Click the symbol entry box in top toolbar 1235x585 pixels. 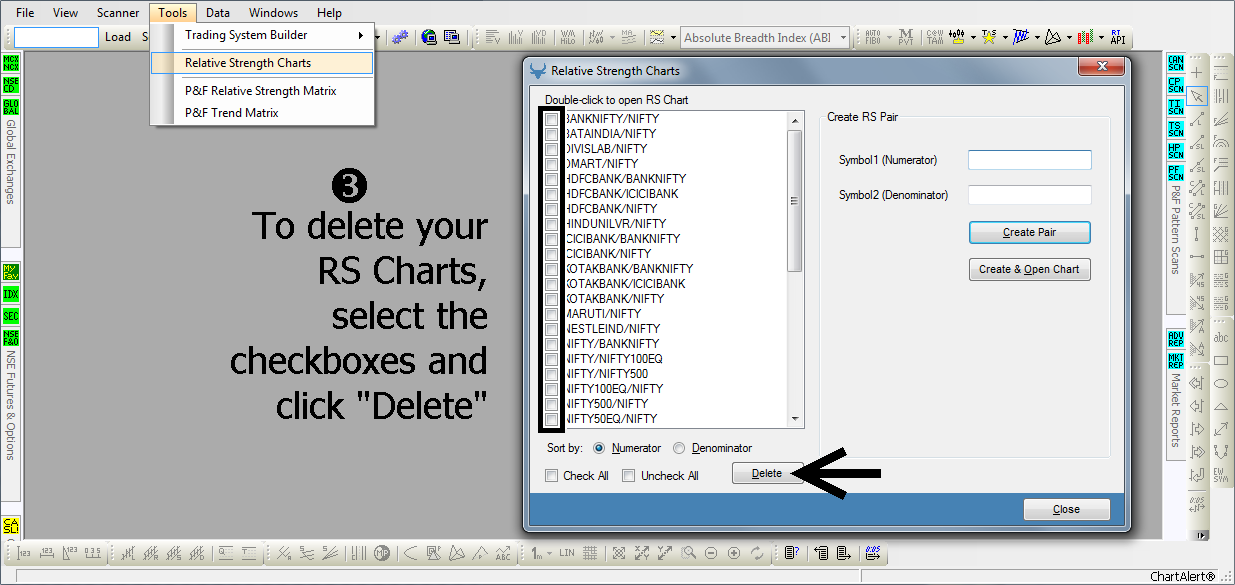coord(56,37)
